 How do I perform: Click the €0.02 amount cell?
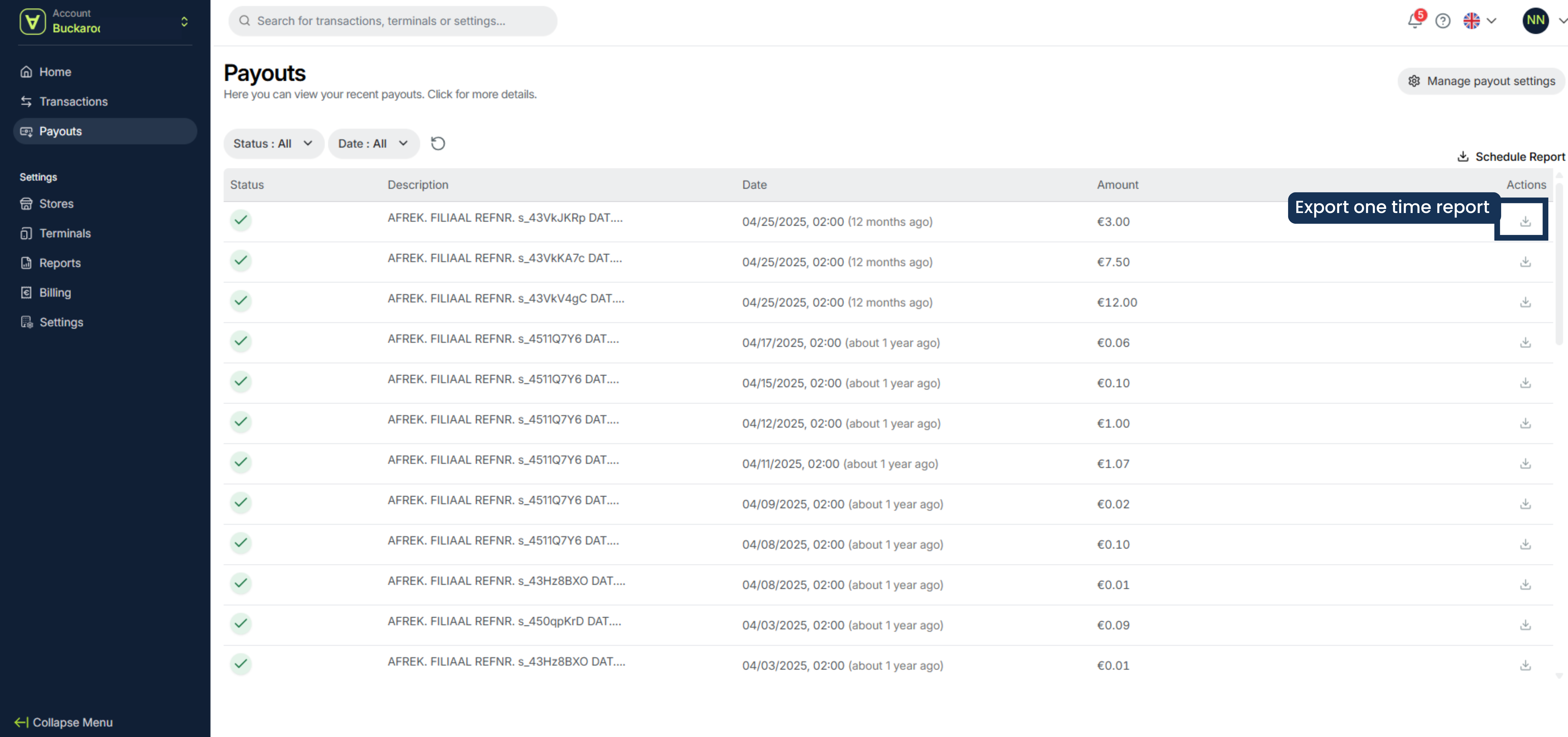pyautogui.click(x=1113, y=505)
